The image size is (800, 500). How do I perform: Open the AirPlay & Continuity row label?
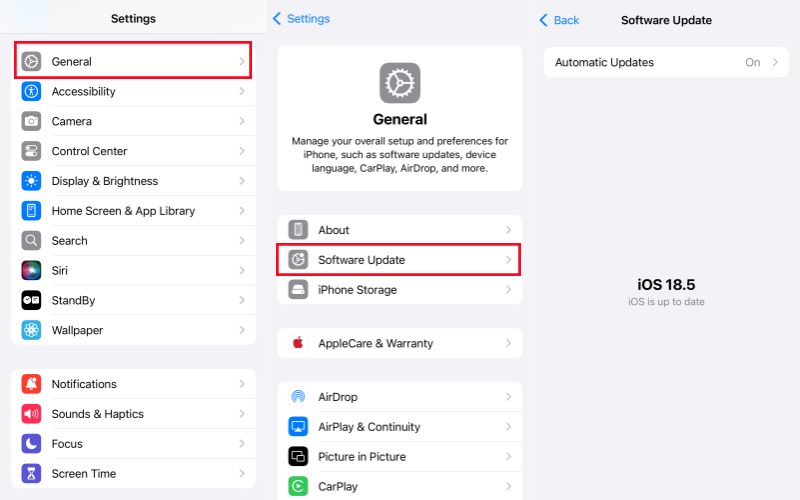coord(369,427)
